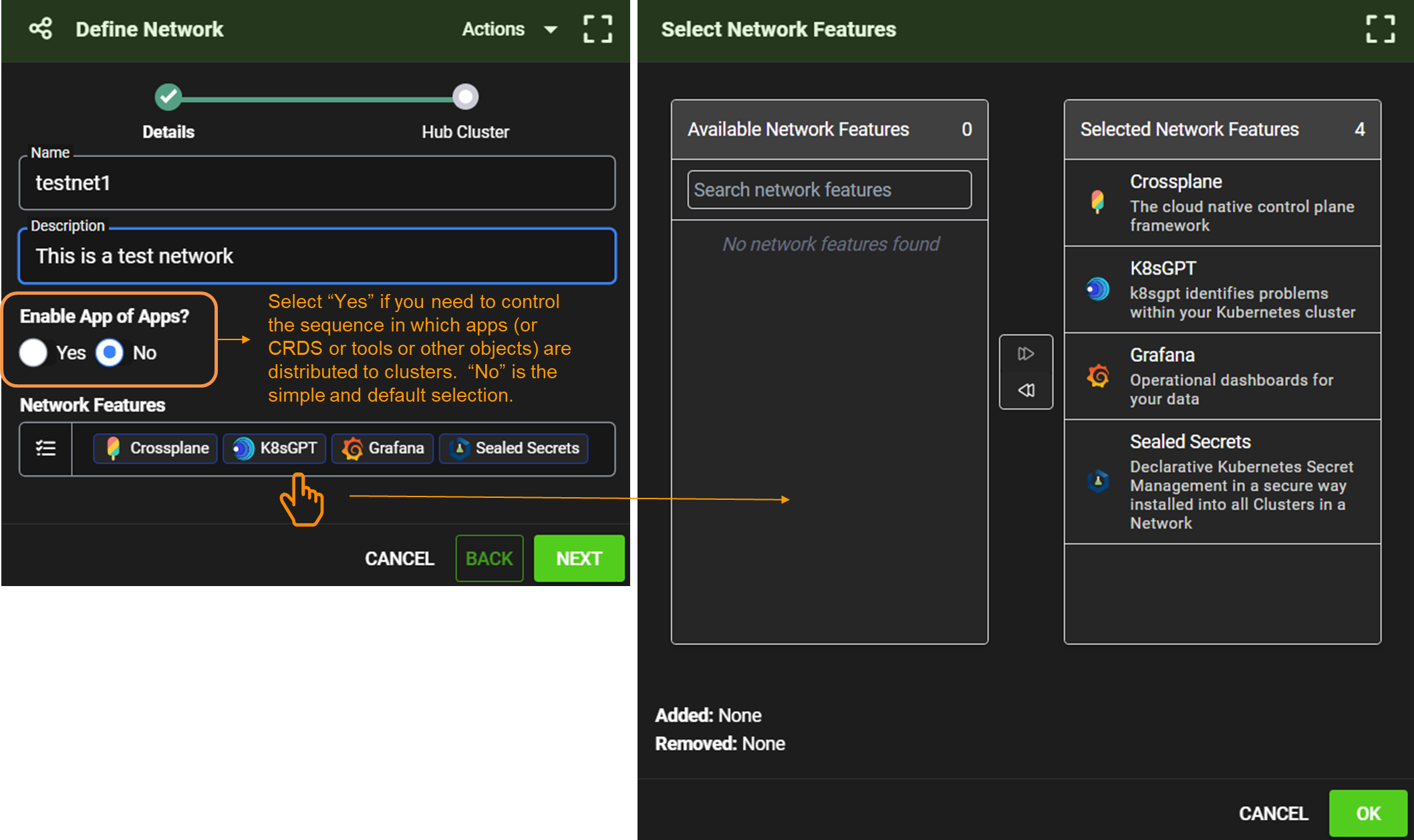Image resolution: width=1414 pixels, height=840 pixels.
Task: Select the Crossplane row title
Action: pos(1175,182)
